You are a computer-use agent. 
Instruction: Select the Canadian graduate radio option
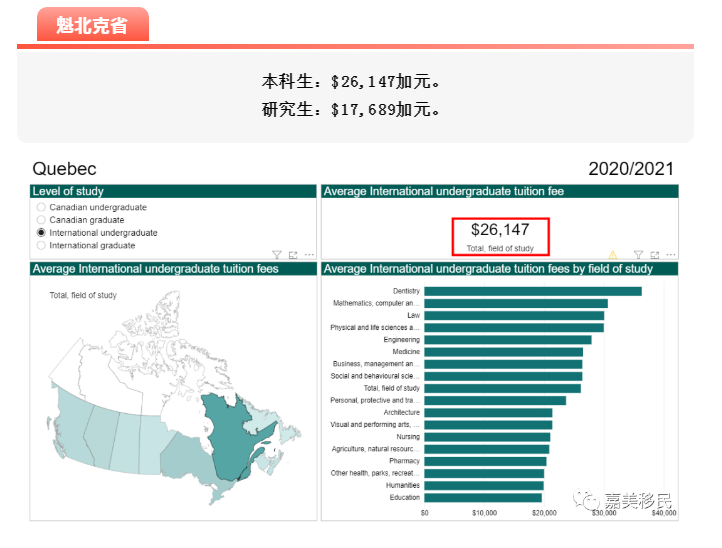[41, 220]
